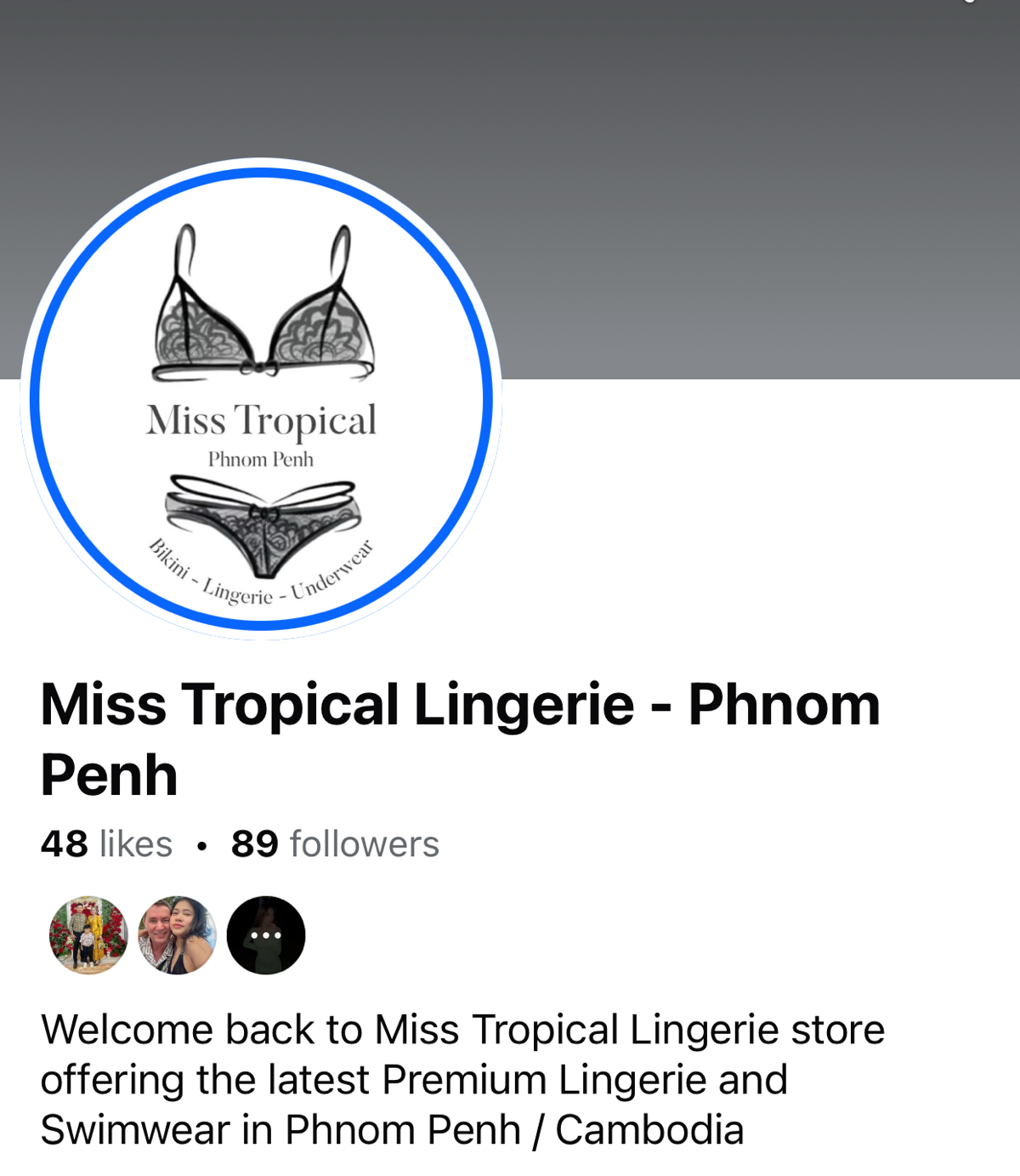
Task: Click the Swimwear in Phnom Penh / Cambodia line
Action: (392, 1130)
